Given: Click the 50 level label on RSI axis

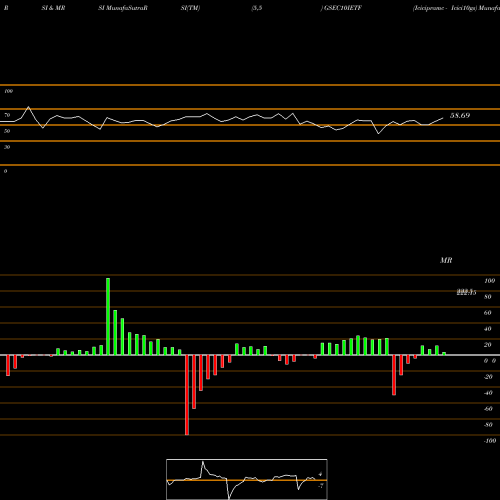Looking at the screenshot, I should pos(7,131).
